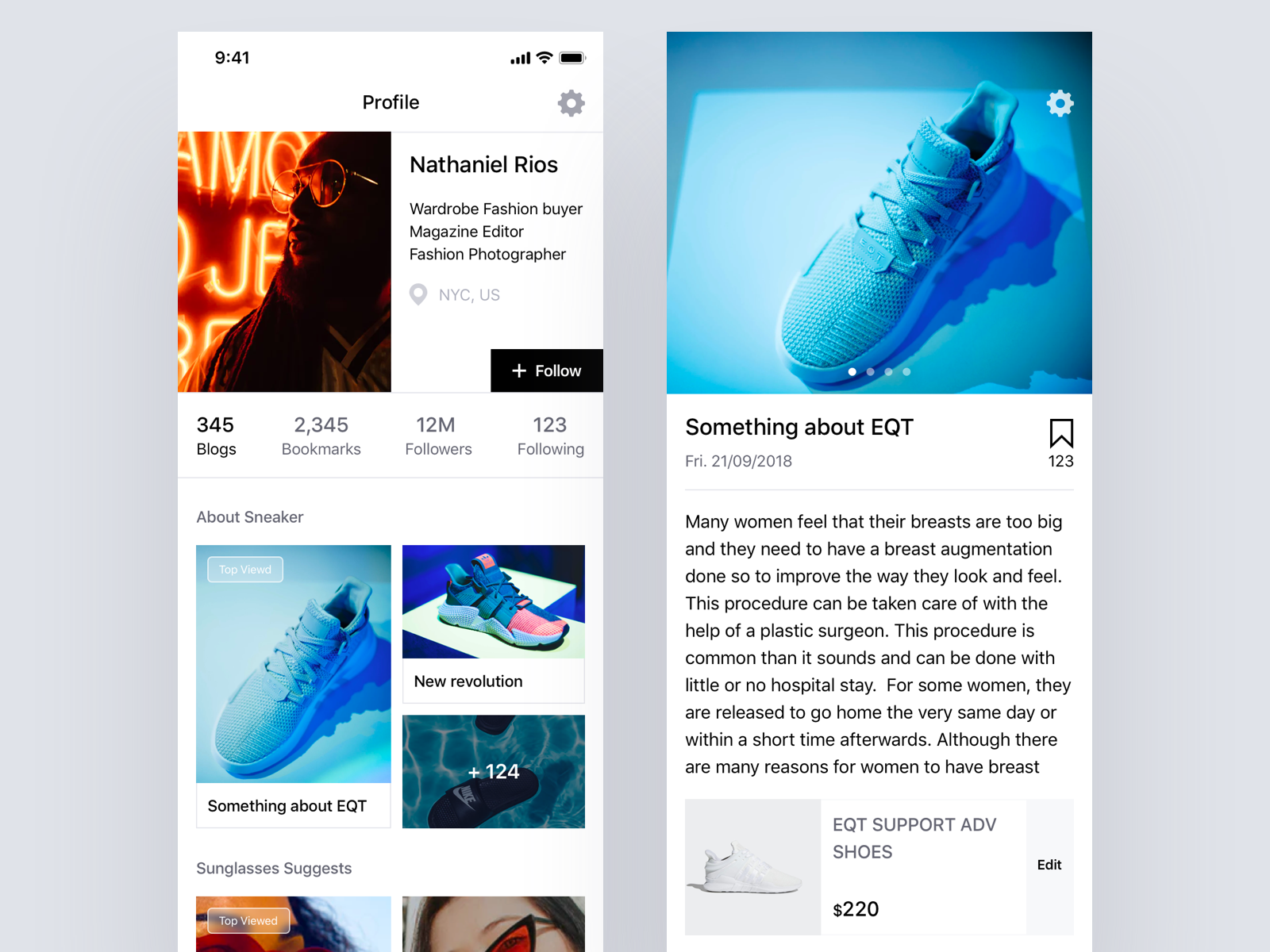Select the 345 Blogs tab

[217, 436]
